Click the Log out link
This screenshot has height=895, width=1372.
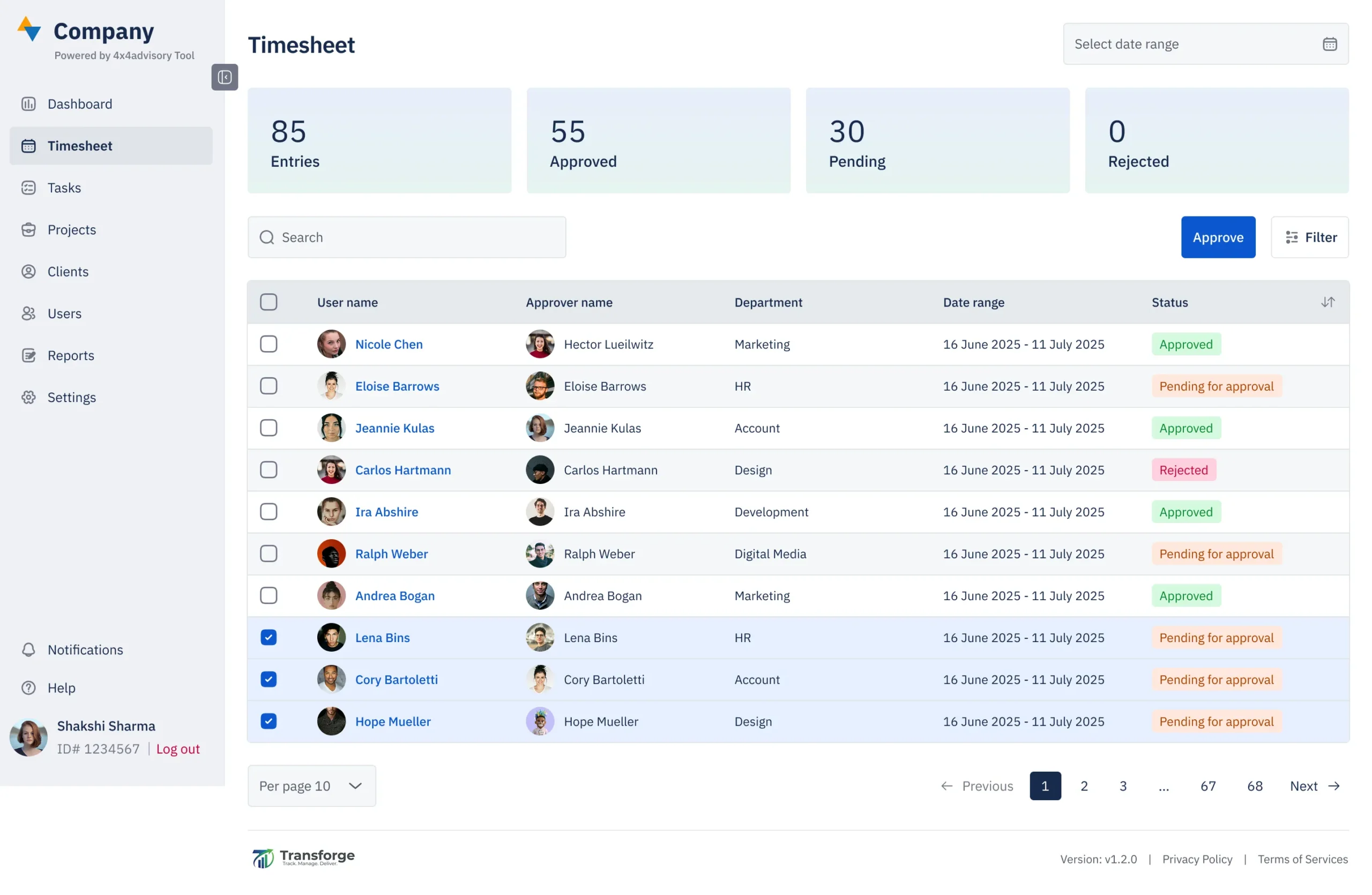pos(177,749)
